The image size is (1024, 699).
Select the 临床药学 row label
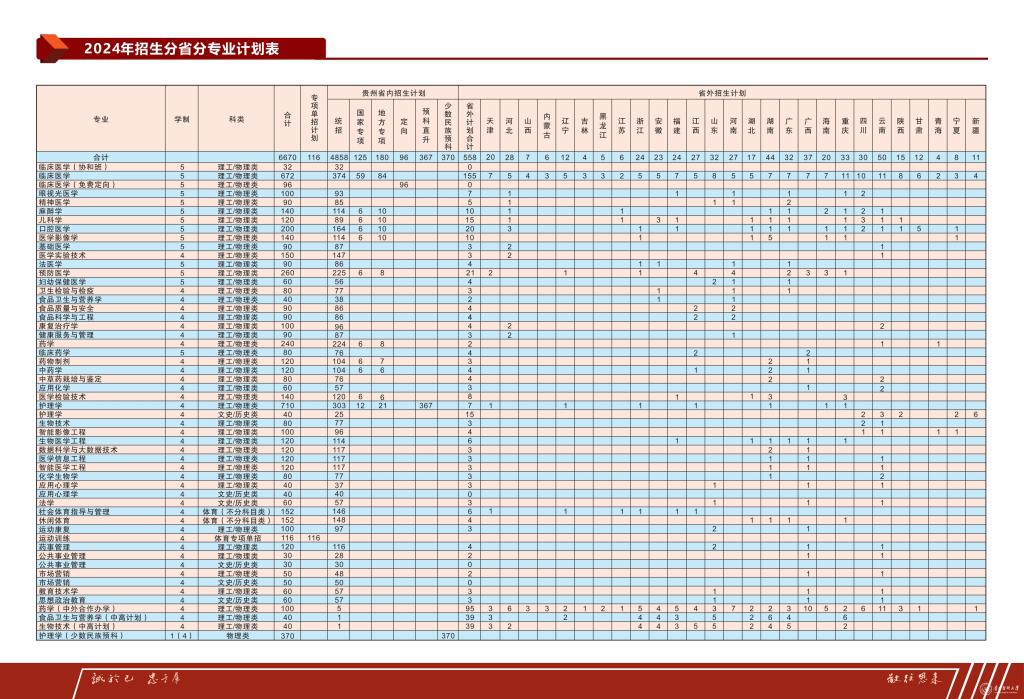click(x=54, y=352)
